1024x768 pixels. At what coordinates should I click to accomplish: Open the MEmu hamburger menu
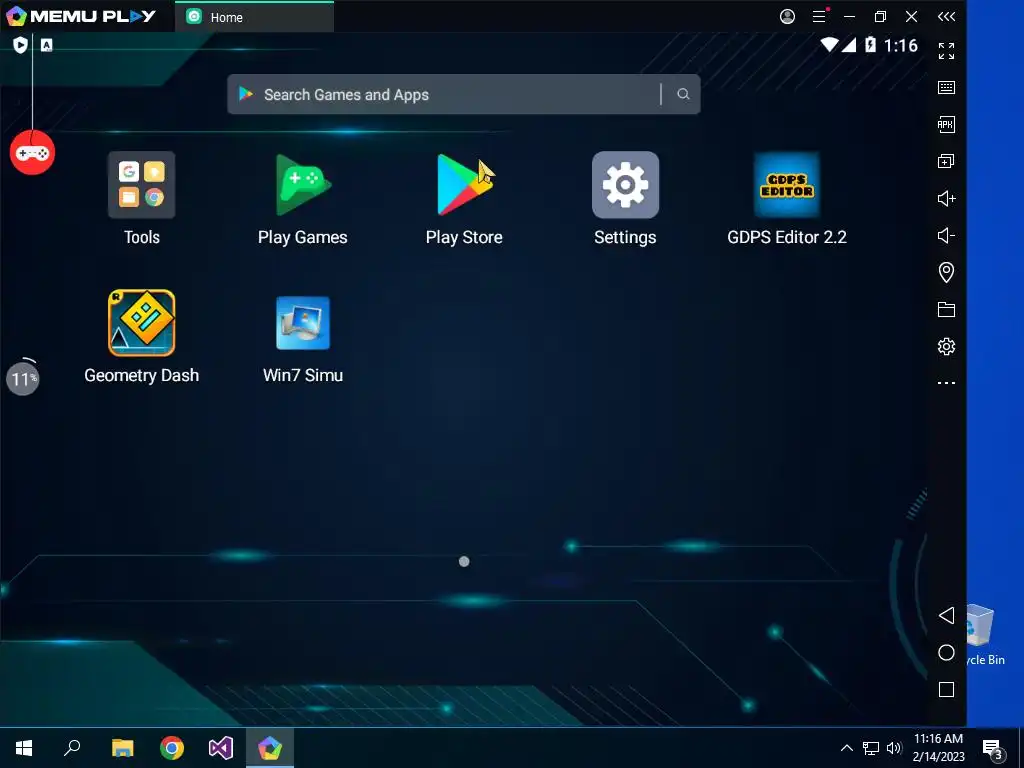coord(819,16)
